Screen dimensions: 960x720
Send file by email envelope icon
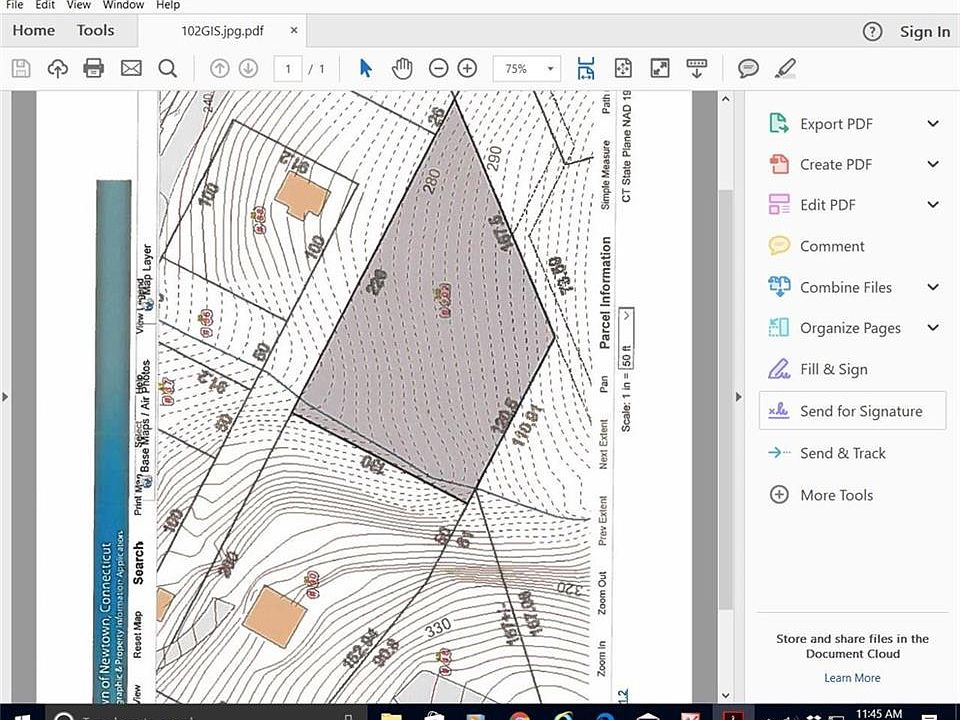[x=131, y=68]
